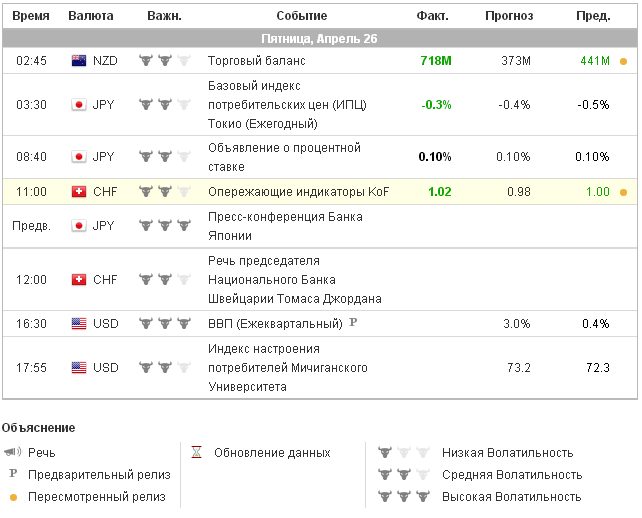642x518 pixels.
Task: Click the orange revised dot in NZD row
Action: pos(624,61)
